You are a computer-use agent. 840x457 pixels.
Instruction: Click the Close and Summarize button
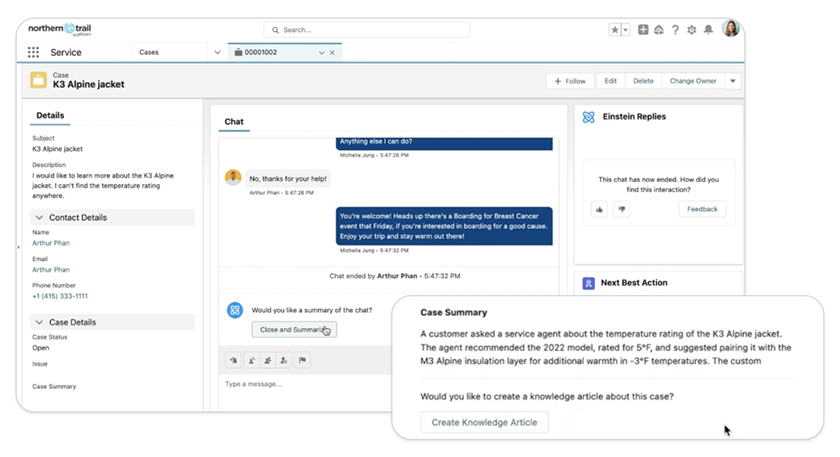293,329
